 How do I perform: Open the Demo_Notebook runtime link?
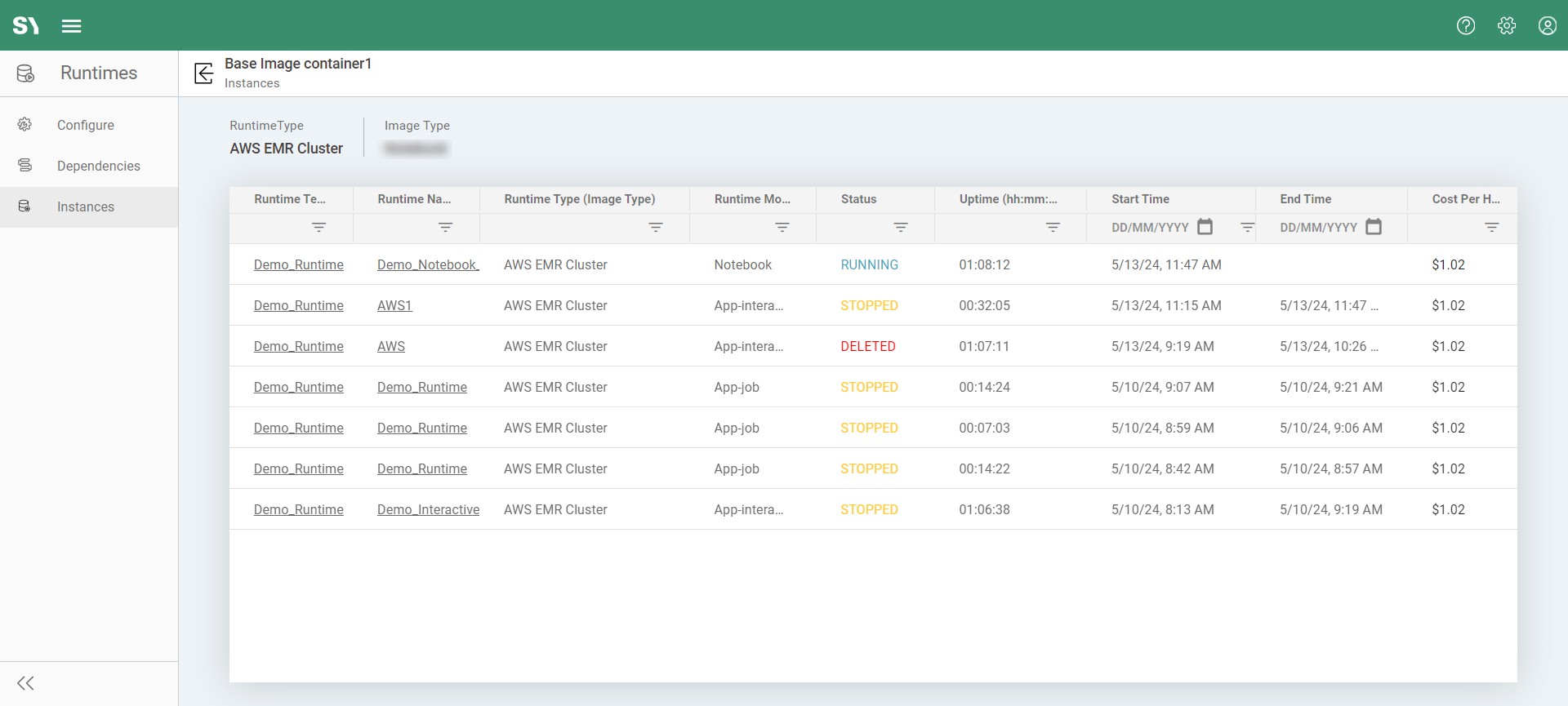tap(427, 264)
